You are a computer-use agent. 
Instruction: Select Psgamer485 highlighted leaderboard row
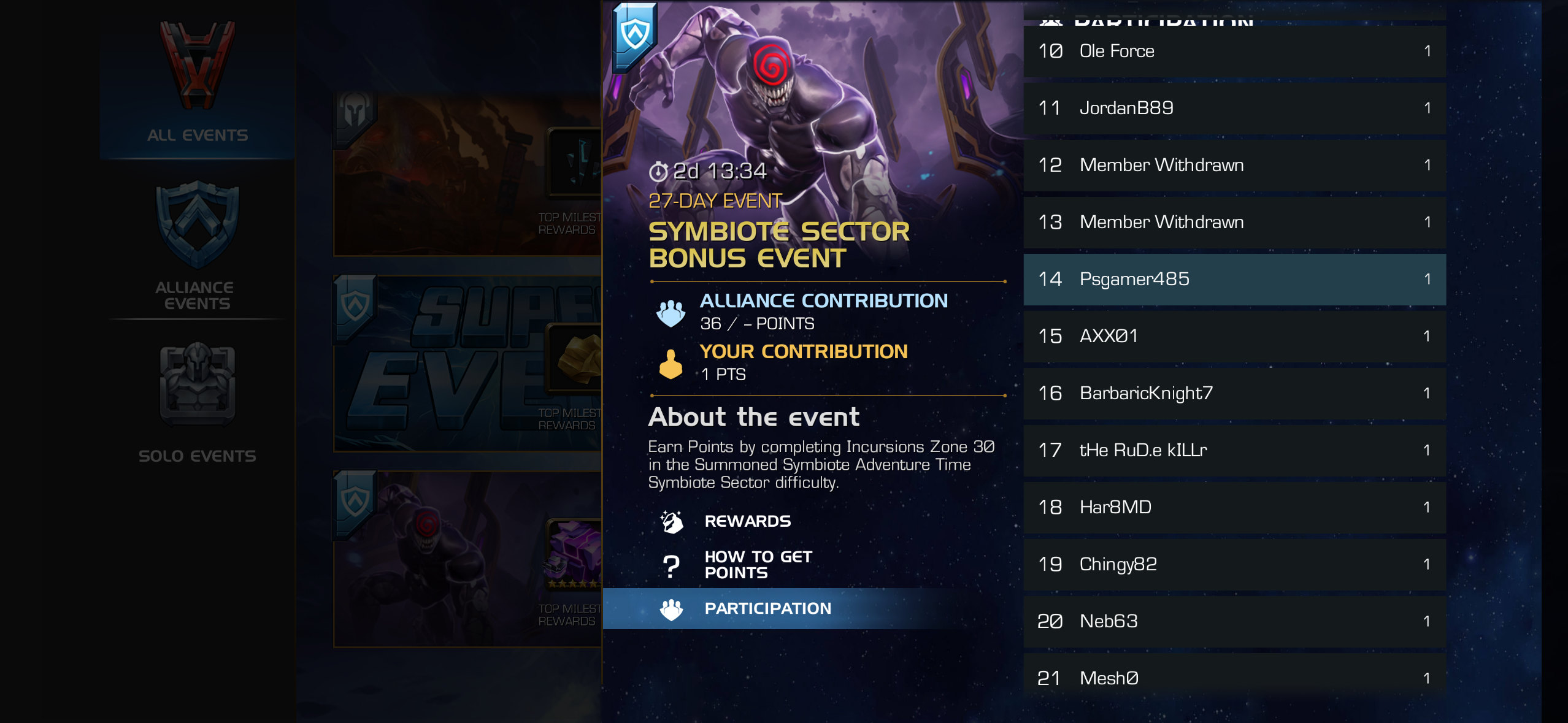click(1234, 280)
